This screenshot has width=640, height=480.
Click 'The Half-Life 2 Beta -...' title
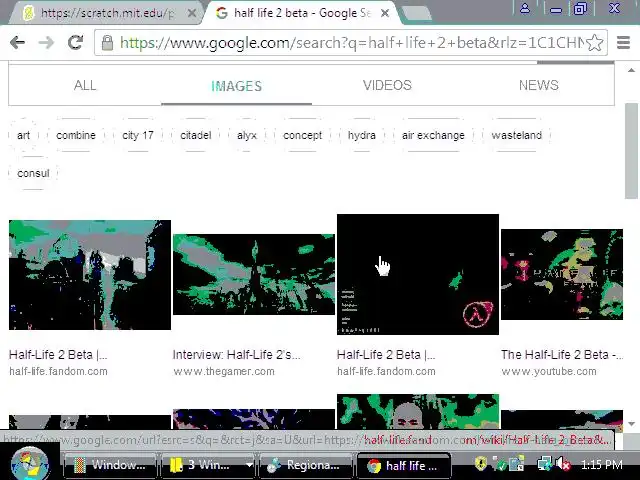562,355
